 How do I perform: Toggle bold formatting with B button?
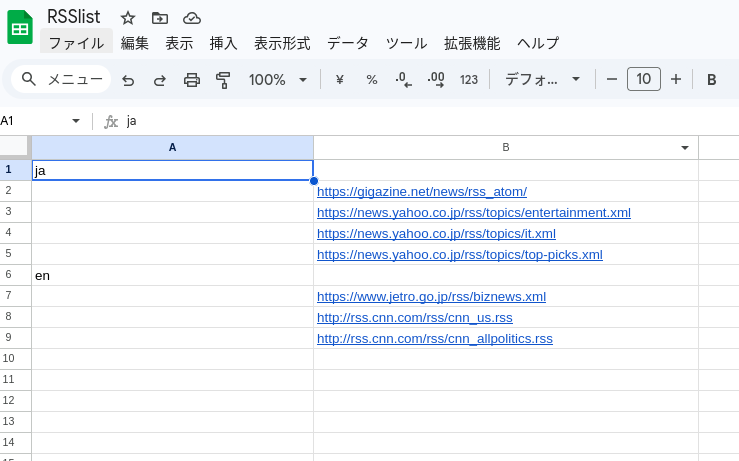coord(712,80)
